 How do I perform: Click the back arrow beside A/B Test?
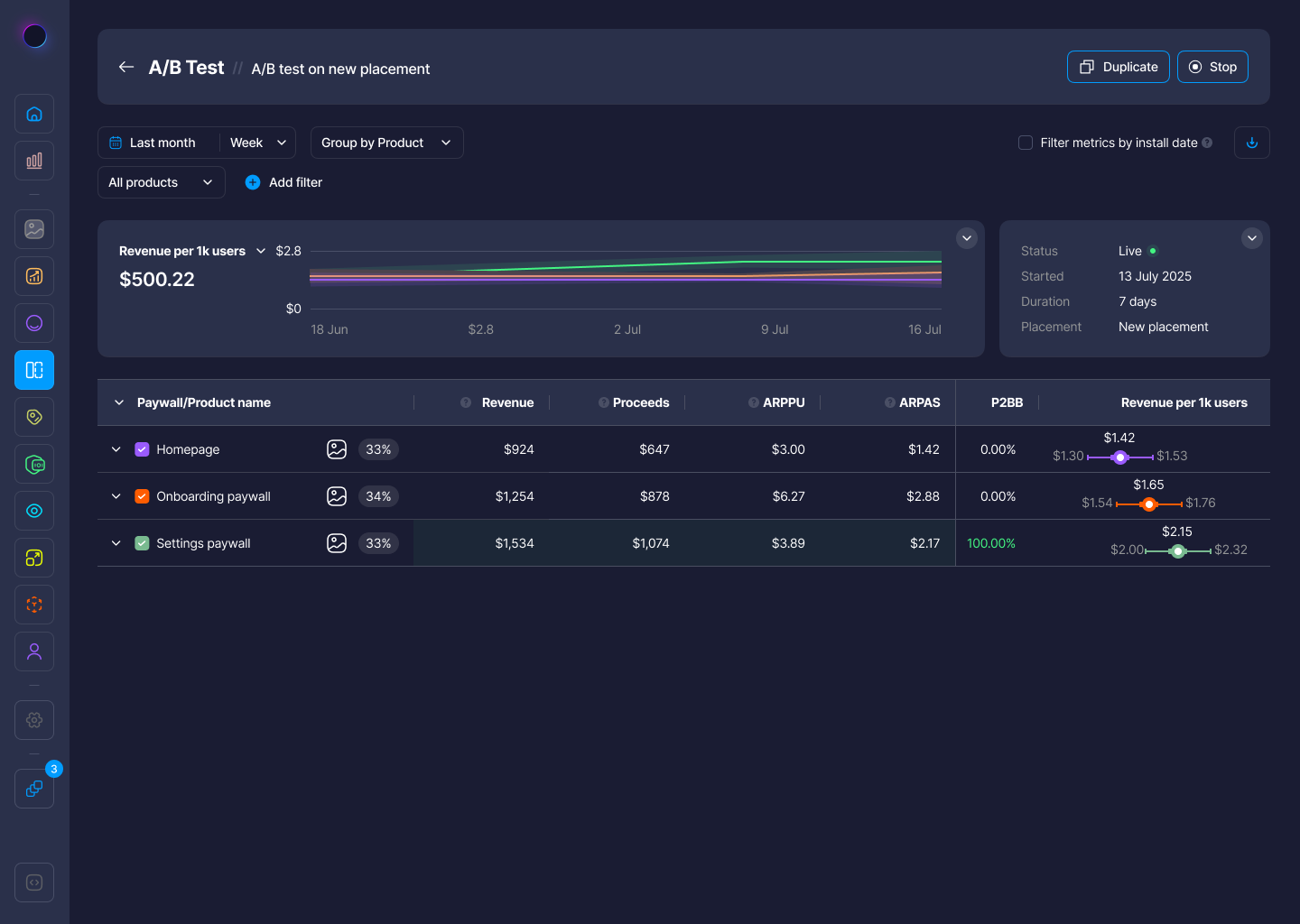coord(126,67)
